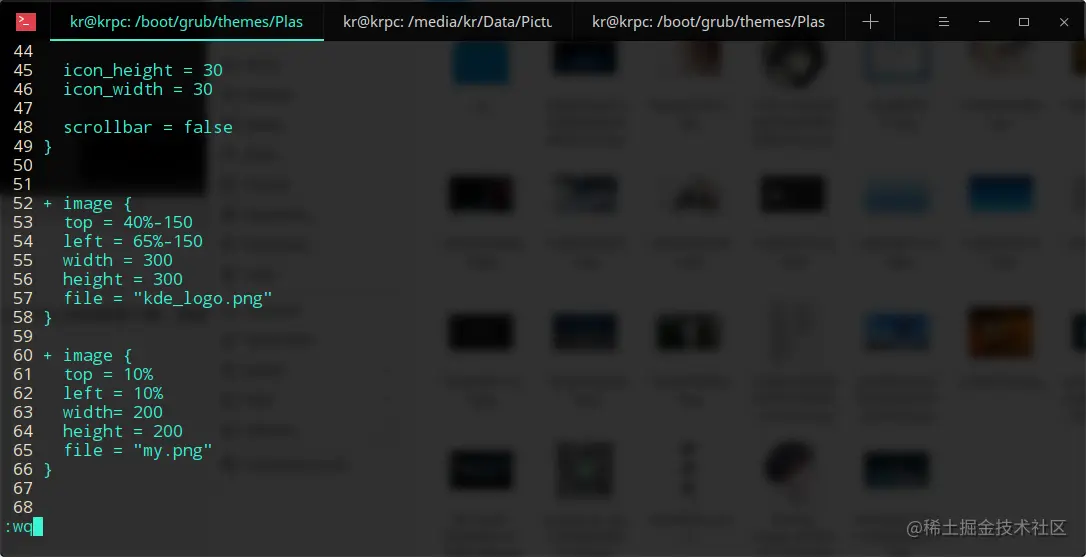Click the 'top = 10%' line
The height and width of the screenshot is (557, 1086).
pos(108,375)
